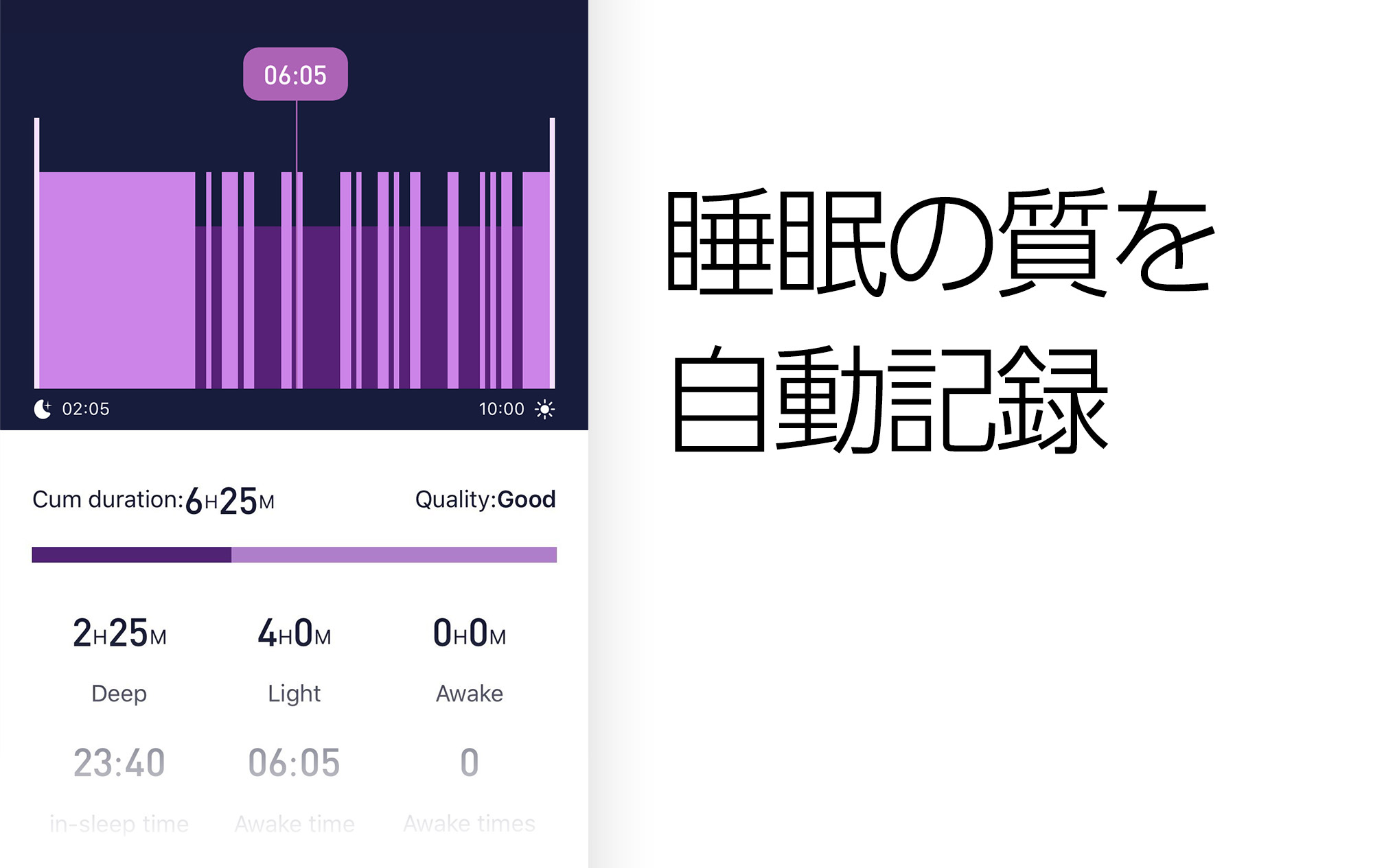Click the Cum duration 6H25M value
The width and height of the screenshot is (1373, 868).
(230, 500)
